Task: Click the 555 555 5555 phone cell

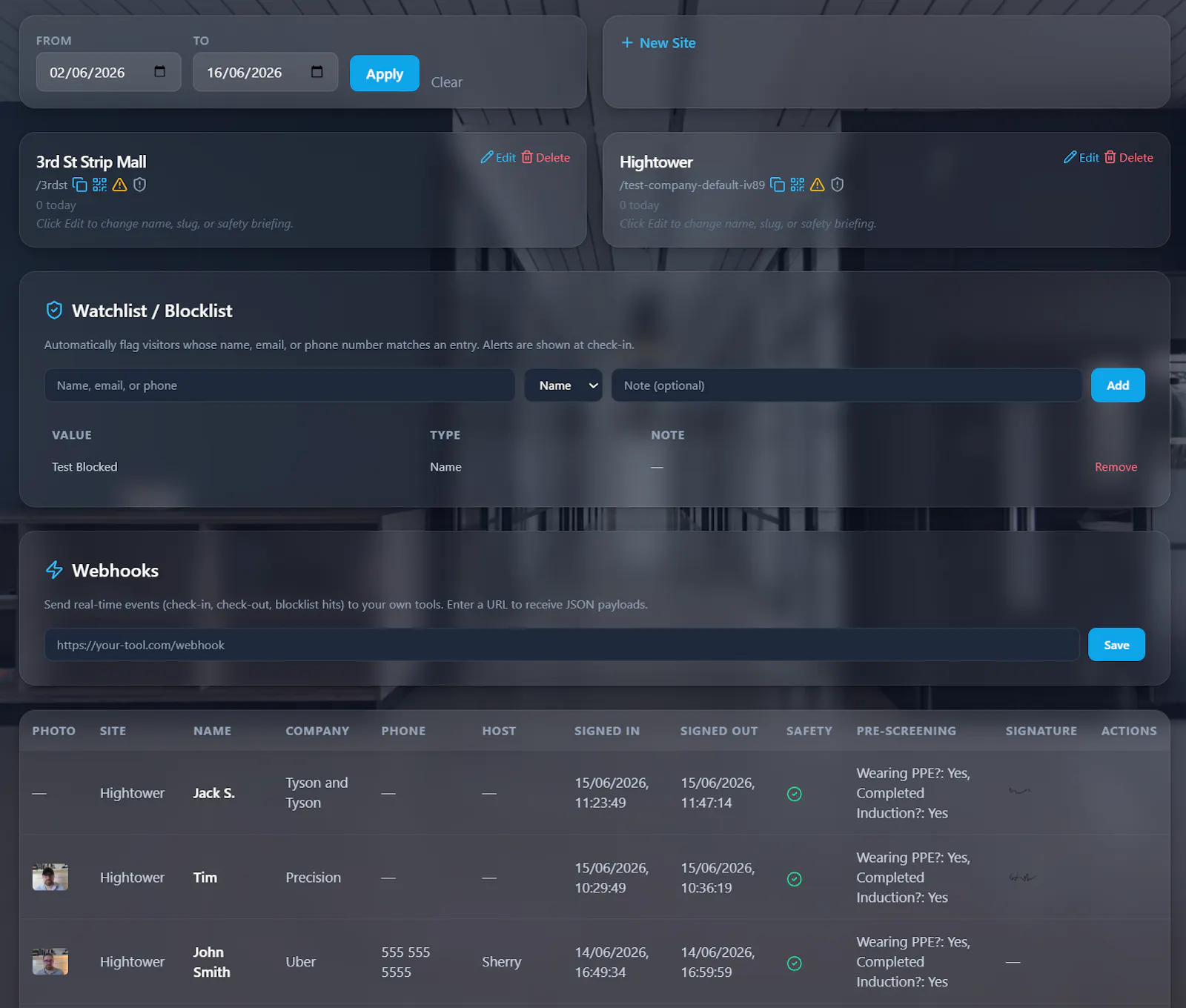Action: pos(405,962)
